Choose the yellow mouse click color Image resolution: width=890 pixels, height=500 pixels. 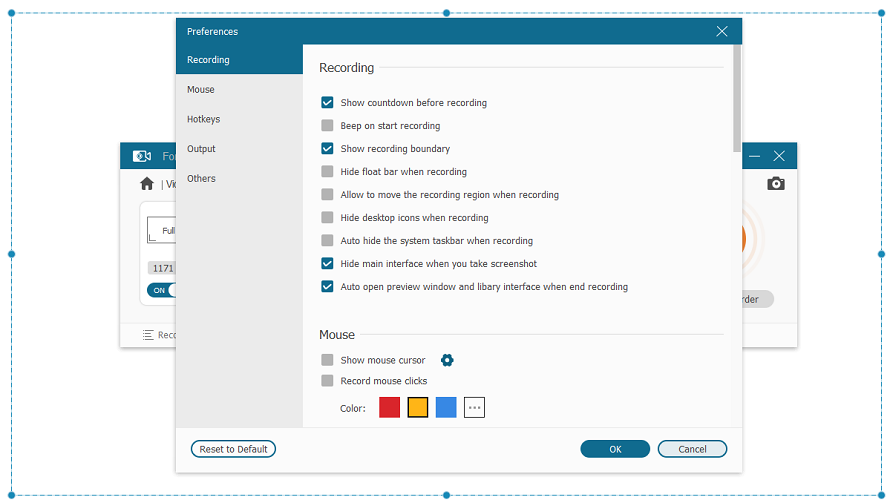[x=418, y=407]
